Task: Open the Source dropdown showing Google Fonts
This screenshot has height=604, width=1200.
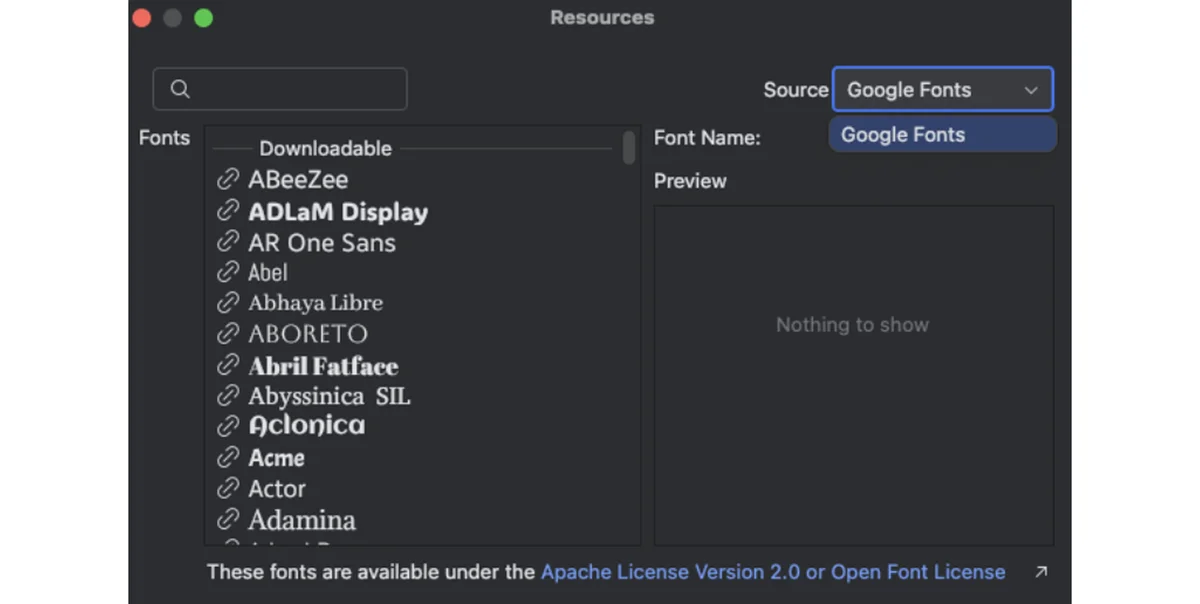Action: [x=942, y=89]
